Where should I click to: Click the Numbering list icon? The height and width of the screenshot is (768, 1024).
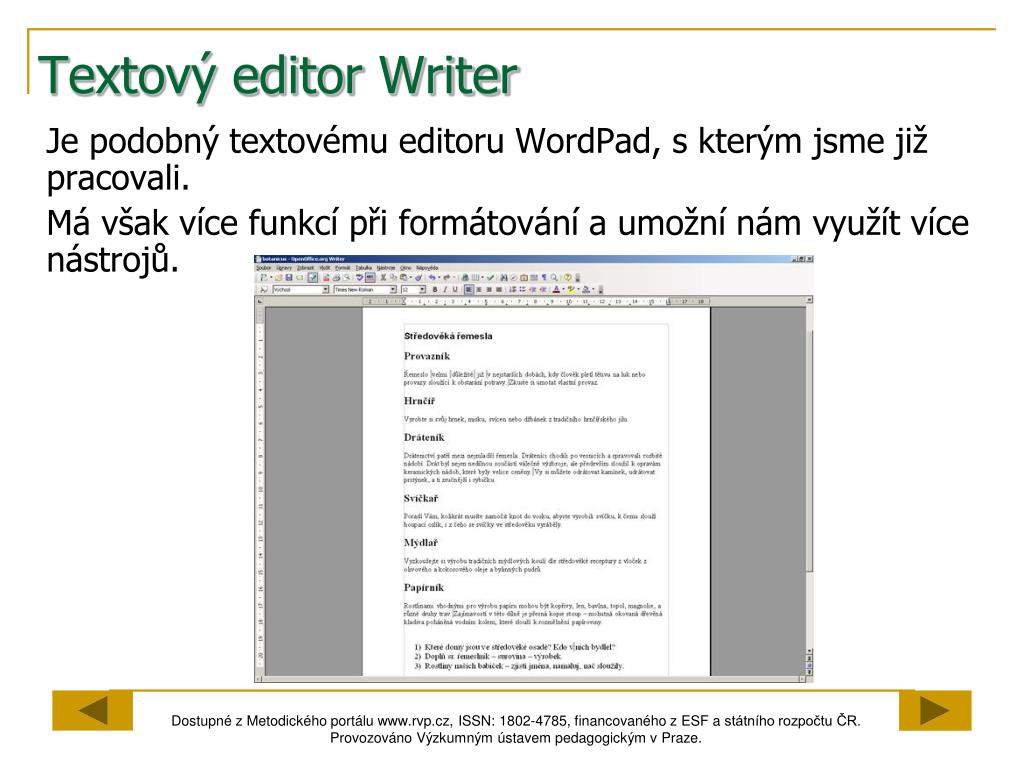tap(513, 289)
